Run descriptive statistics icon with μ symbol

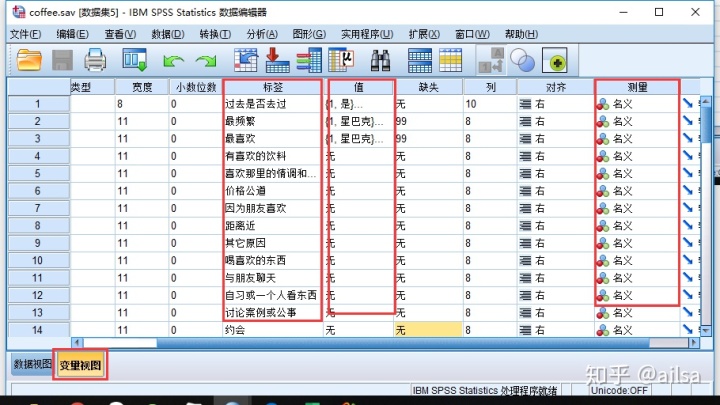[341, 60]
